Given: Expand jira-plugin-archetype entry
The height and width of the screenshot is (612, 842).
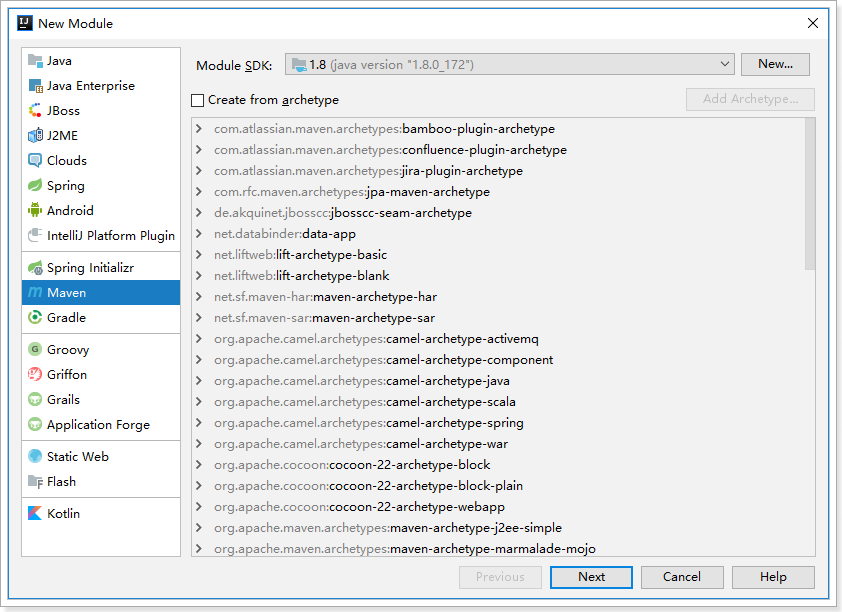Looking at the screenshot, I should pyautogui.click(x=199, y=171).
